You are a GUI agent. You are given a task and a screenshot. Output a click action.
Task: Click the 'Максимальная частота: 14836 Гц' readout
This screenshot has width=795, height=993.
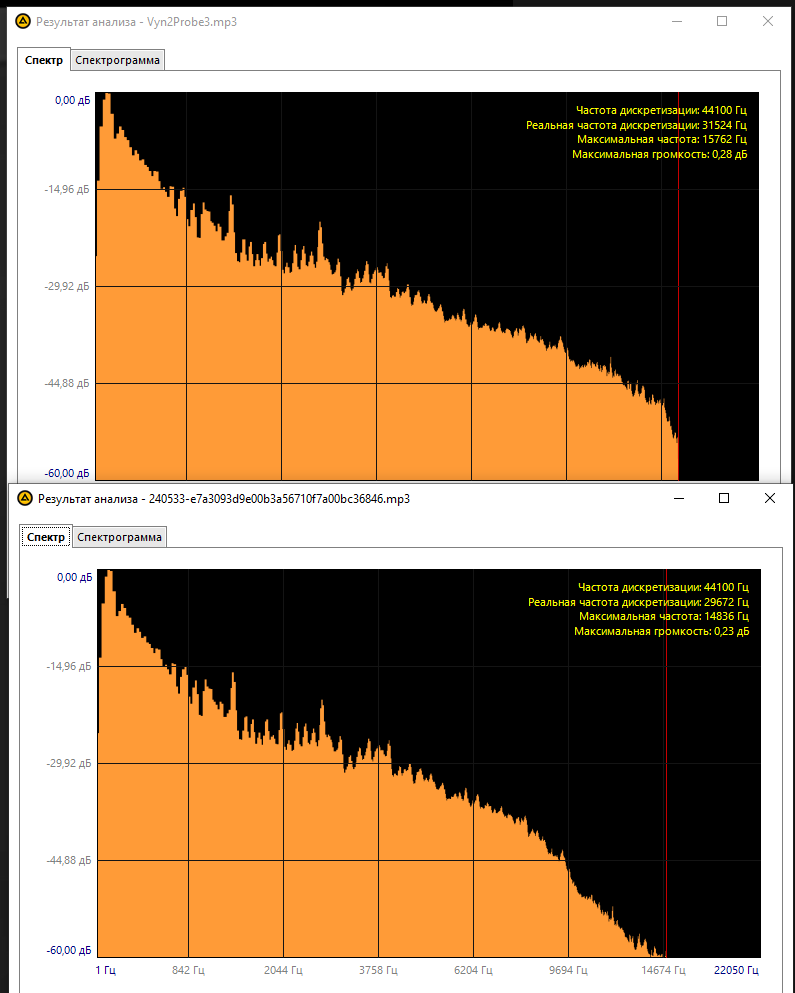[664, 616]
